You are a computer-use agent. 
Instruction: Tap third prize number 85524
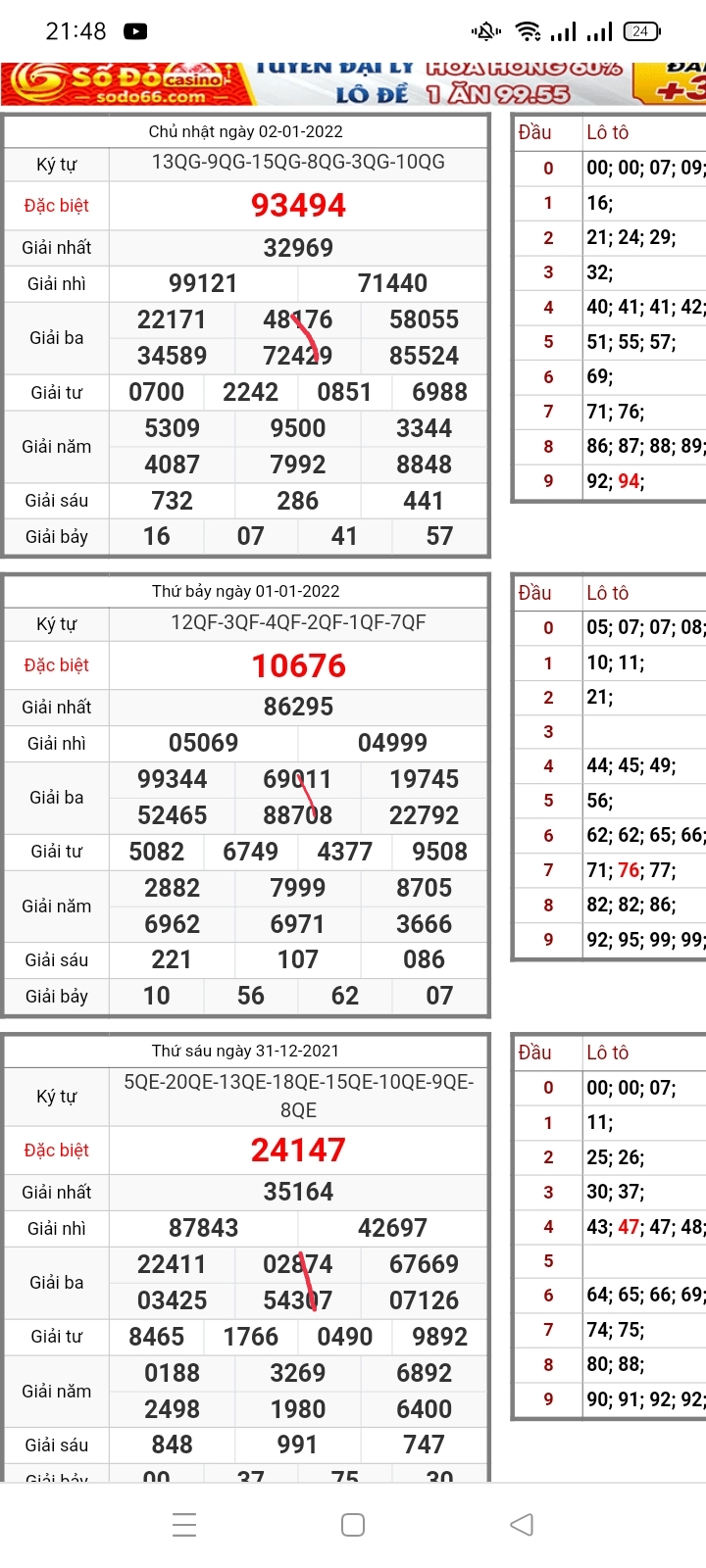point(424,355)
